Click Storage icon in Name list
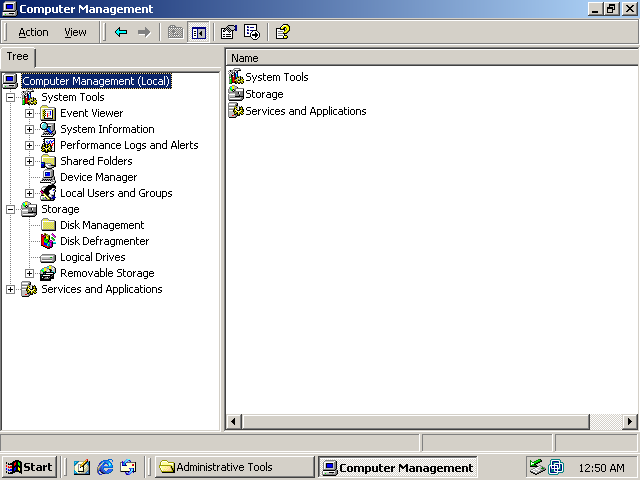This screenshot has height=480, width=640. pyautogui.click(x=236, y=94)
